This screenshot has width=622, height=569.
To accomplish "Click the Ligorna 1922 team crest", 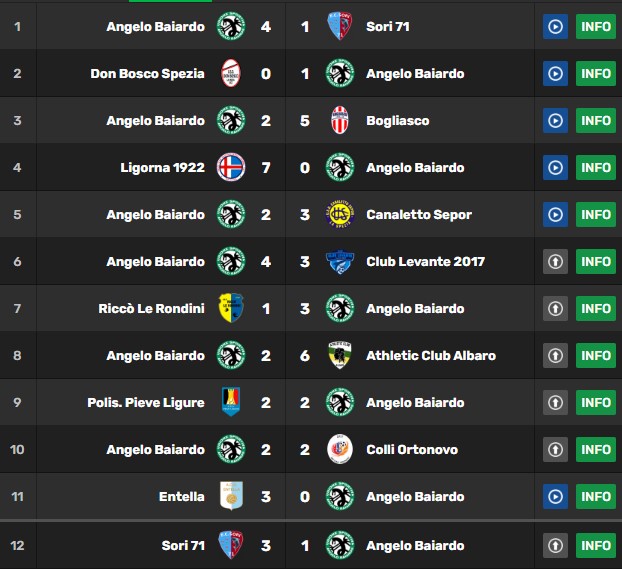I will (231, 167).
